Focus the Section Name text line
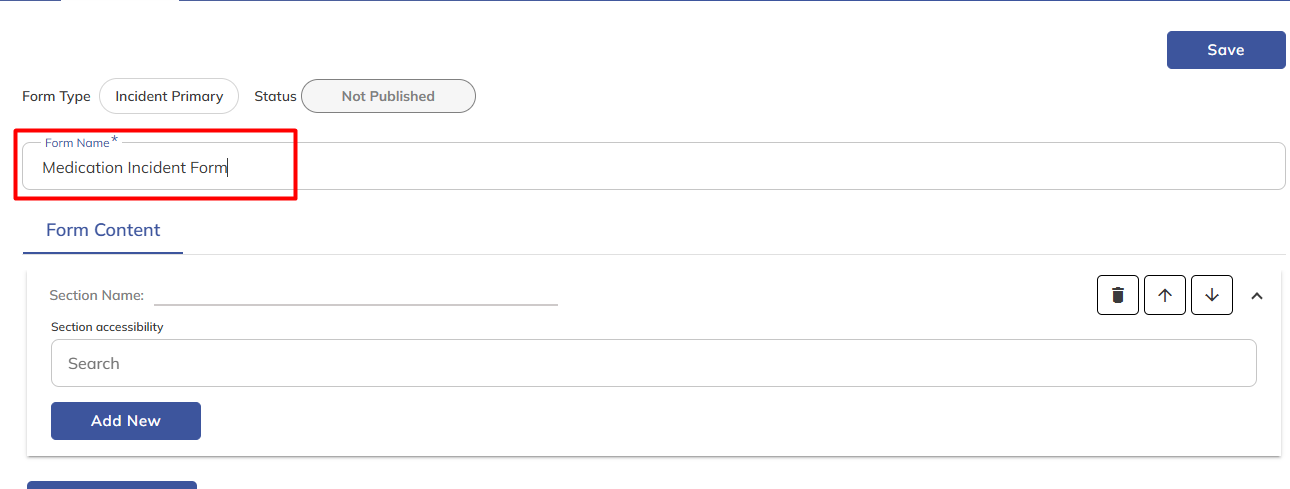Screen dimensions: 1290x489 355,294
